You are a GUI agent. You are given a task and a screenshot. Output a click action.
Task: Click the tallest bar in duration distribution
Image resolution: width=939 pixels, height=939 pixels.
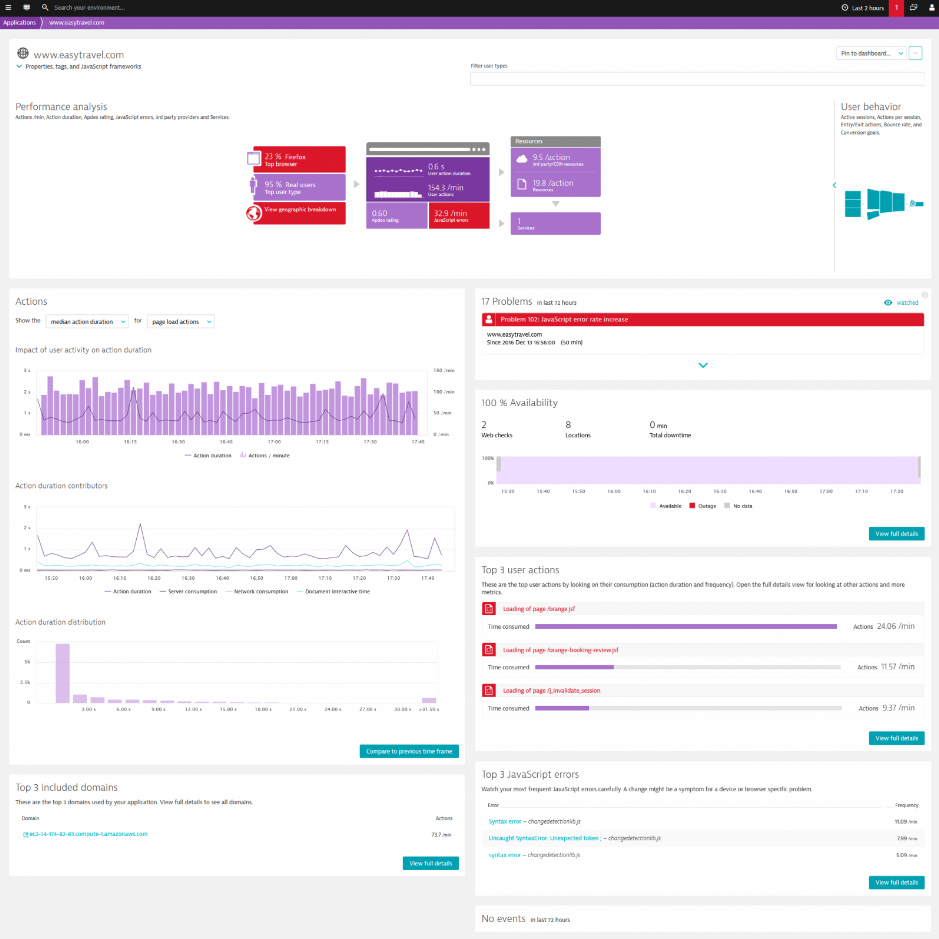[x=62, y=673]
